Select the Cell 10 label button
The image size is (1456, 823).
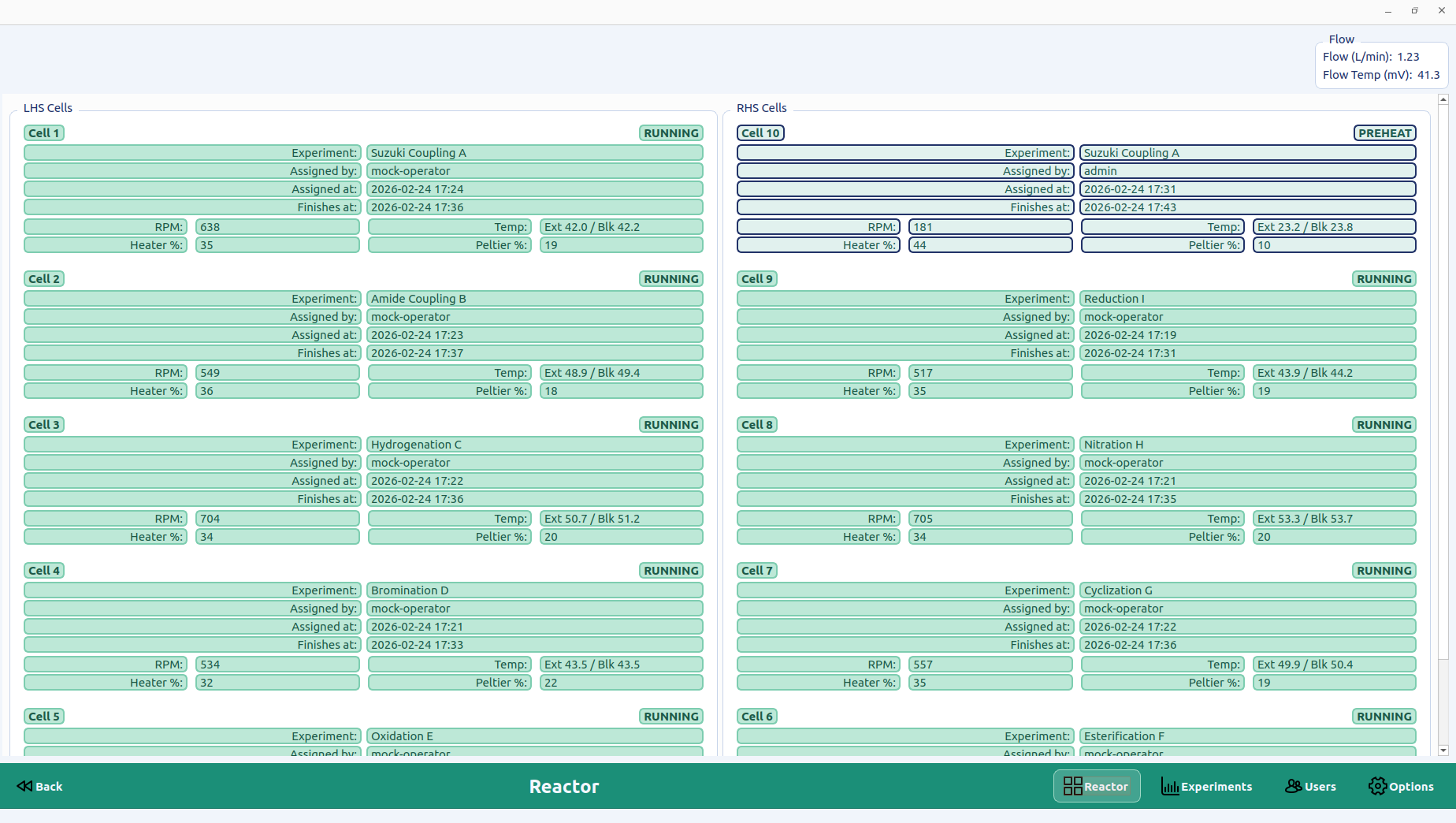tap(760, 133)
